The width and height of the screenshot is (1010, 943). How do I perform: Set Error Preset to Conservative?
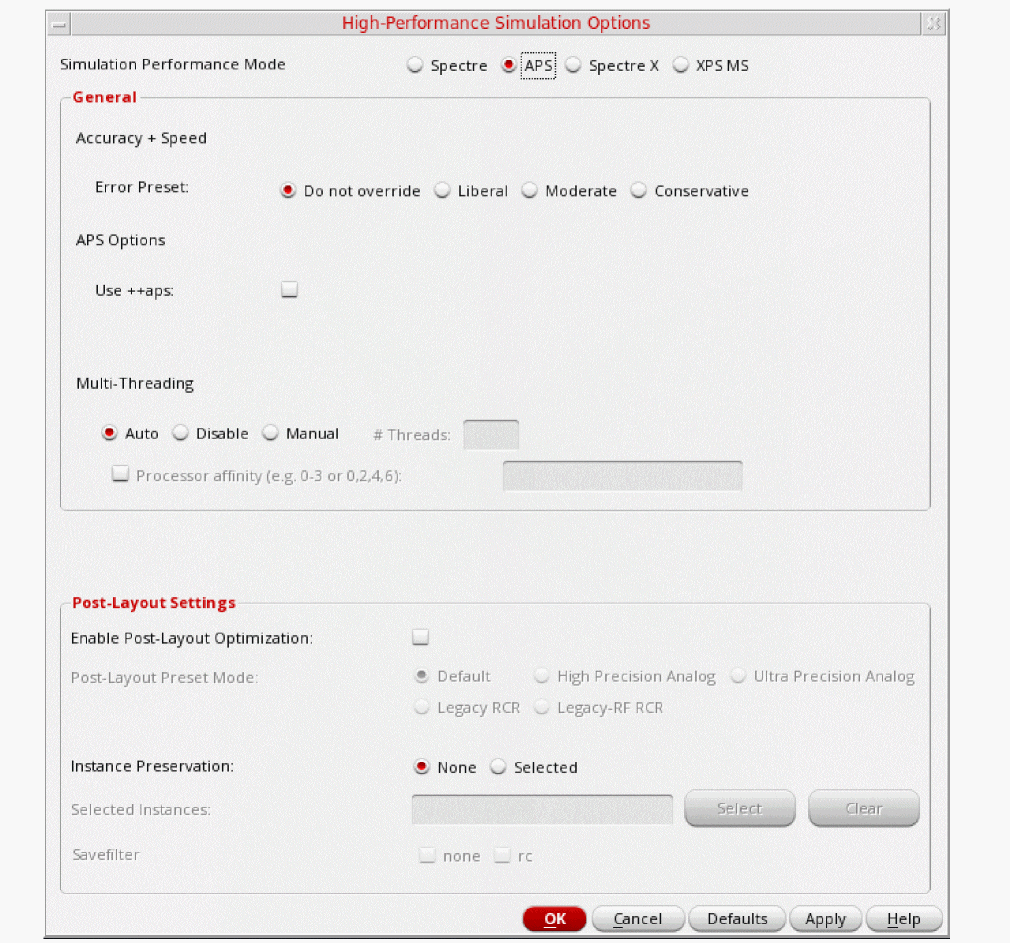click(x=638, y=191)
